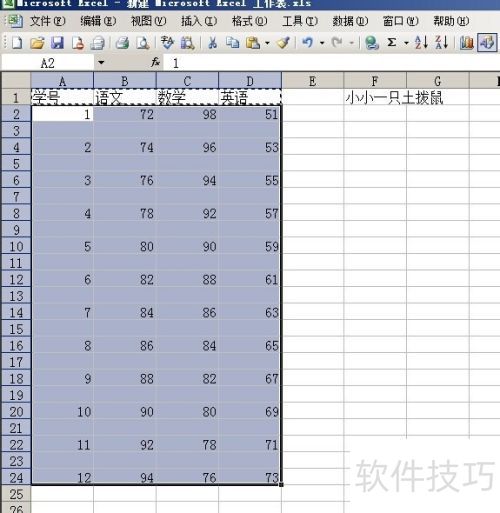Image resolution: width=500 pixels, height=513 pixels.
Task: Cut the selection with the scissors icon
Action: pos(212,43)
